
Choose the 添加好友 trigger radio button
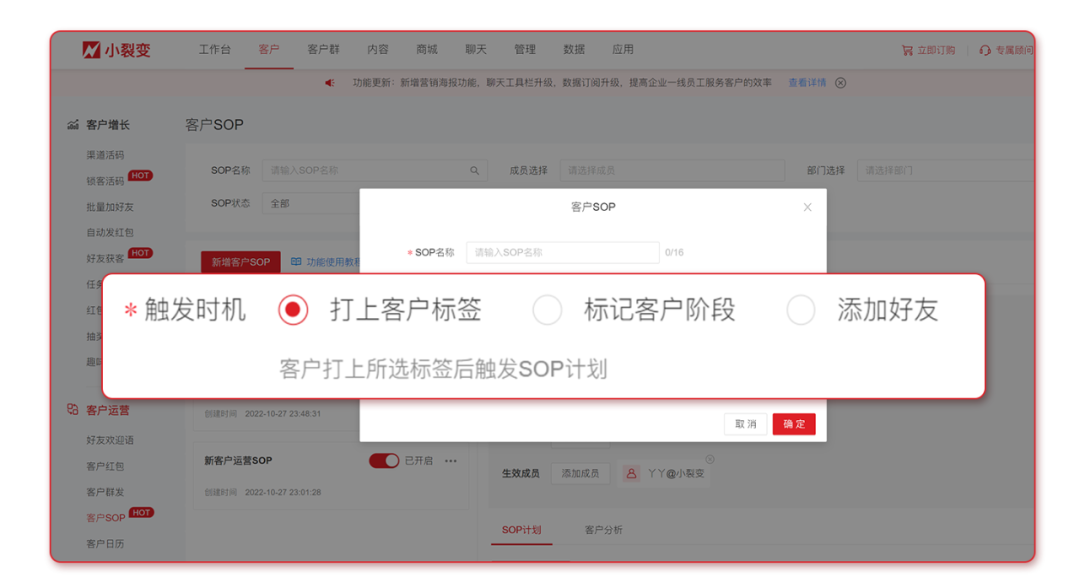801,310
